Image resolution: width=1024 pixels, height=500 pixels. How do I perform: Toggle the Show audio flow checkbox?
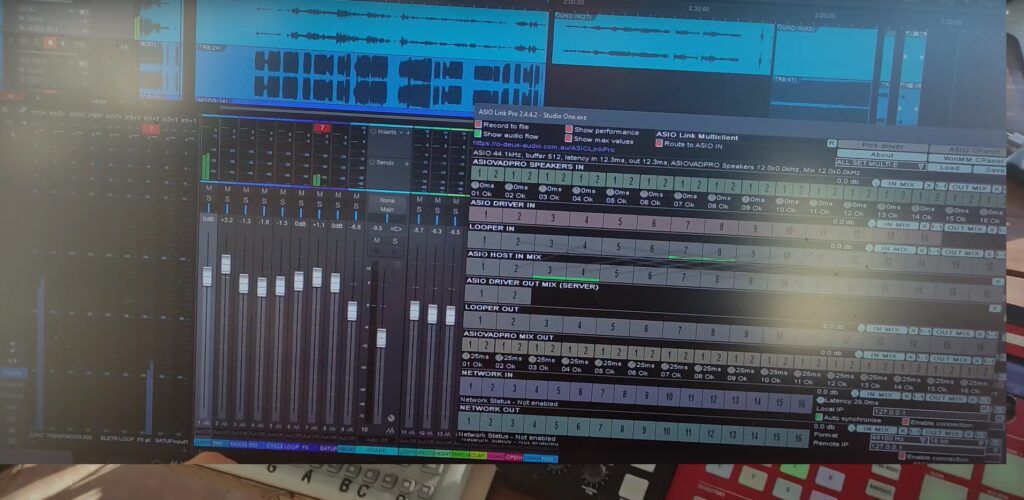[478, 134]
